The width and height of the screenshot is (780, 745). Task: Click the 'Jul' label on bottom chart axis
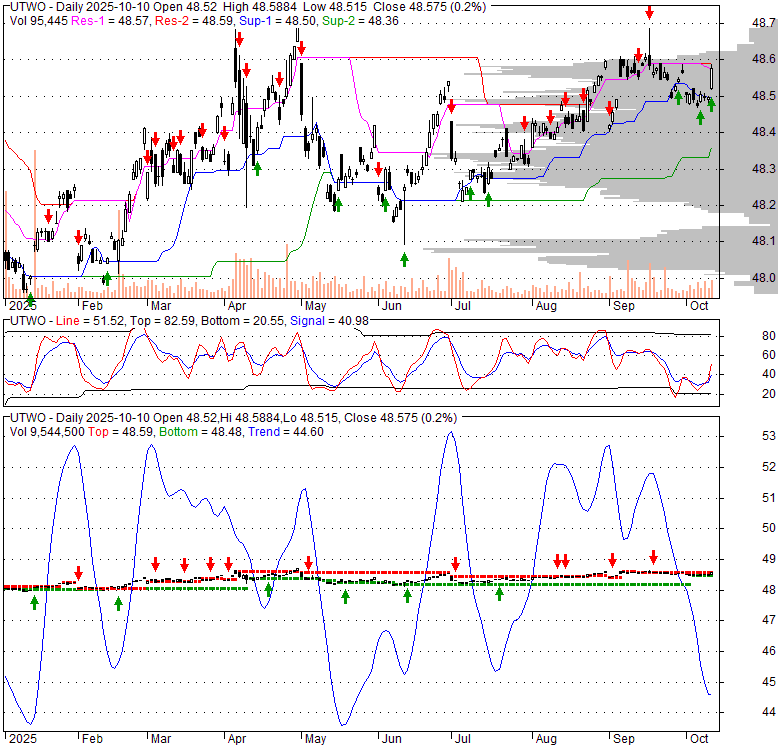(x=463, y=739)
